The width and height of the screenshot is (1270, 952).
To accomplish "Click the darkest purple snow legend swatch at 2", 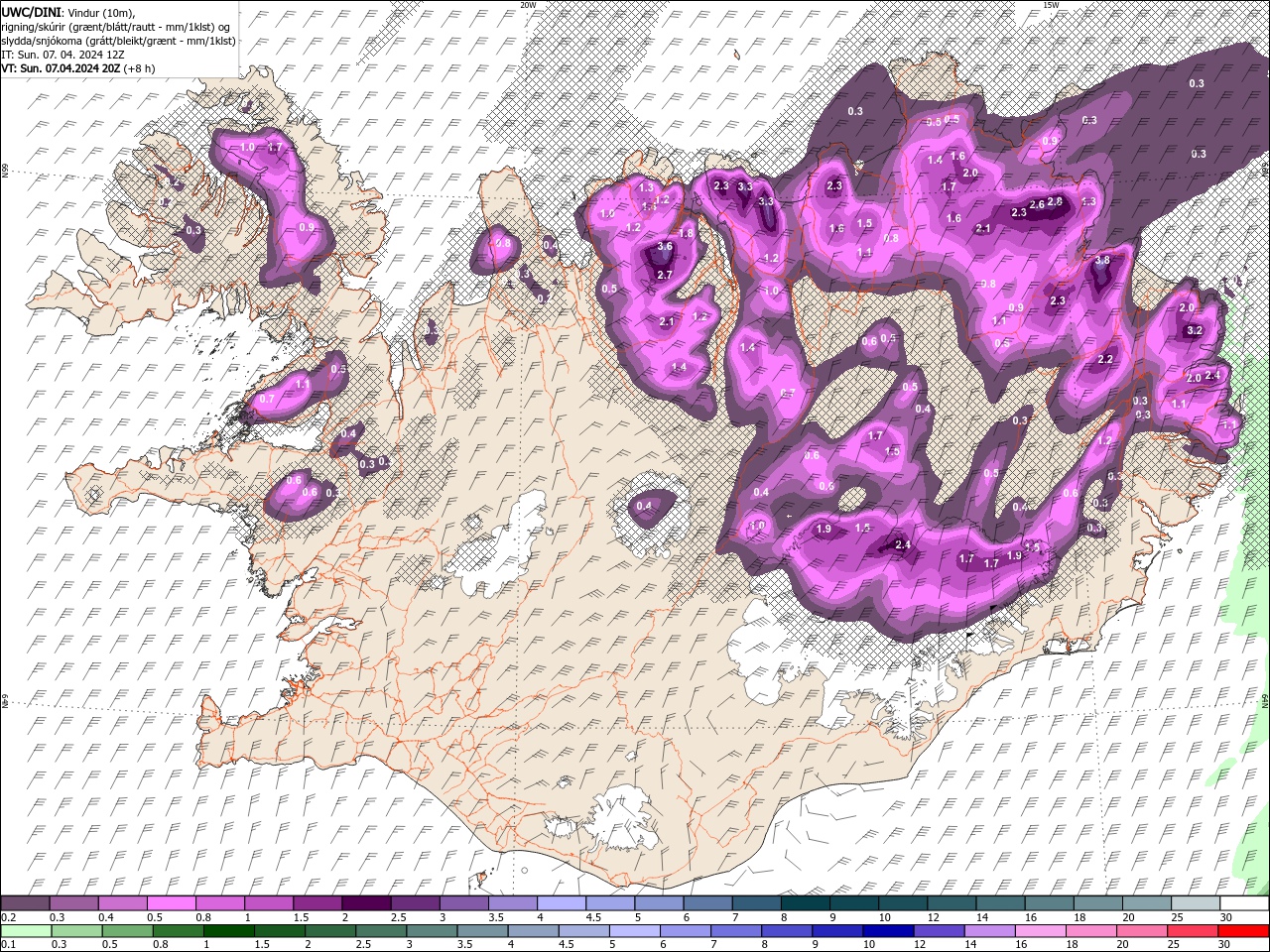I will pyautogui.click(x=365, y=903).
